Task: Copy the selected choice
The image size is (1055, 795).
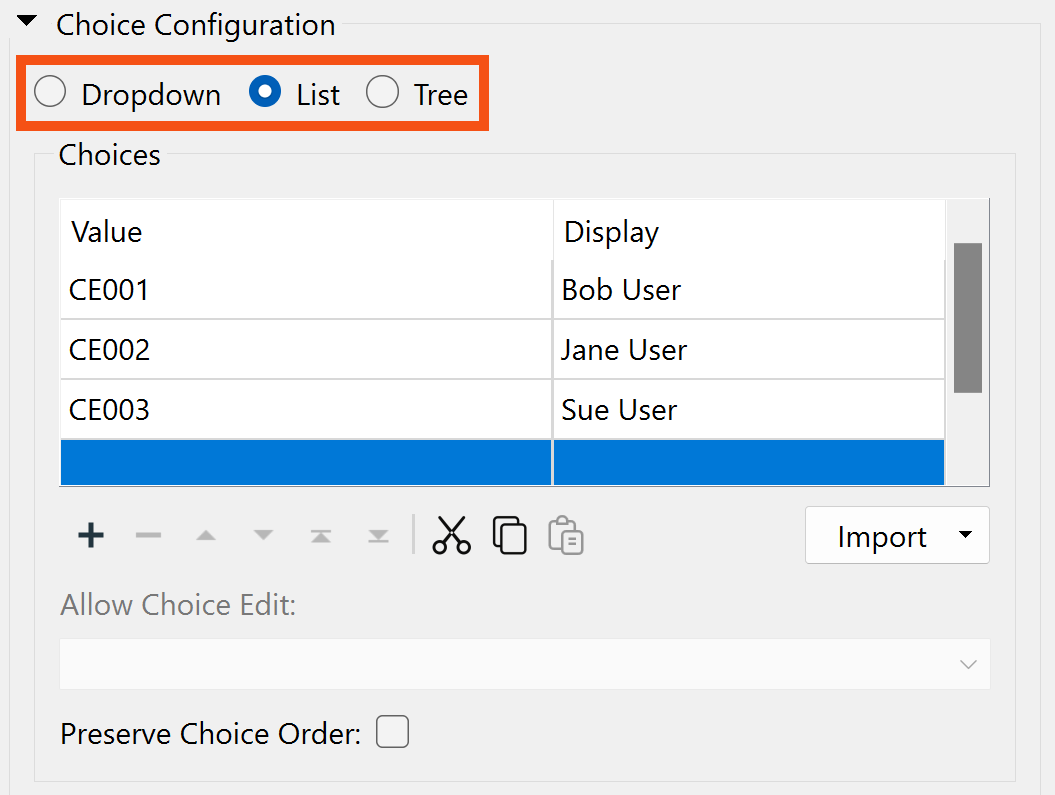Action: (x=509, y=535)
